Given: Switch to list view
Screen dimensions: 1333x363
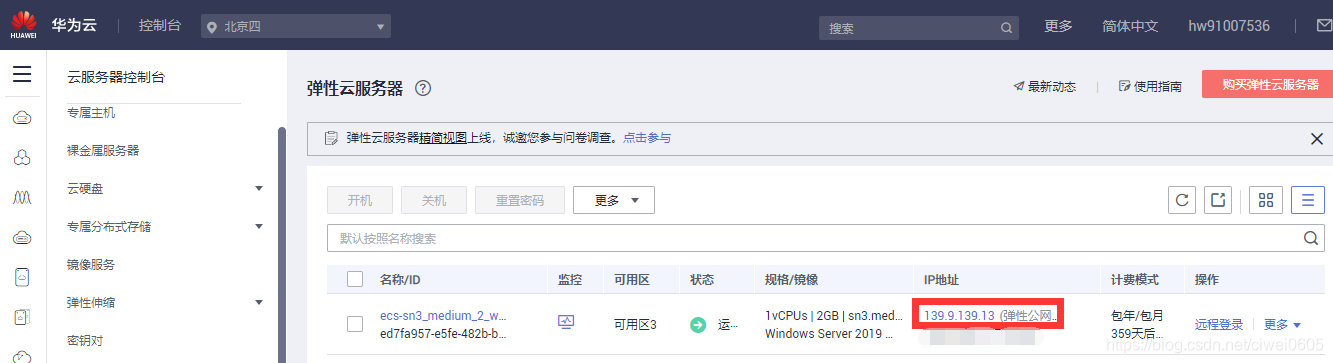Looking at the screenshot, I should click(x=1307, y=200).
